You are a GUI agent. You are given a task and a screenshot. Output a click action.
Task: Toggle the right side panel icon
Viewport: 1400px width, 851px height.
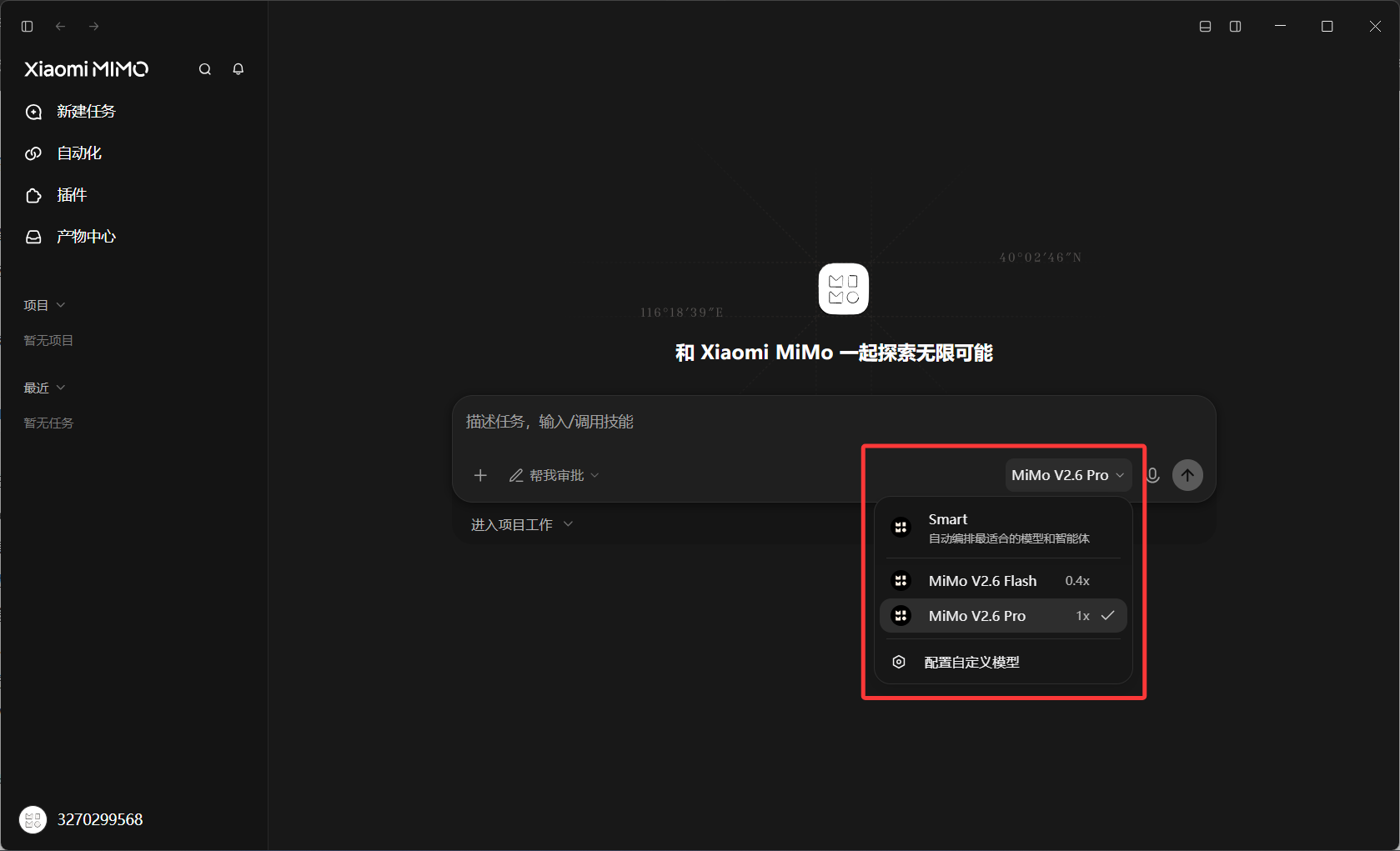(x=1236, y=27)
